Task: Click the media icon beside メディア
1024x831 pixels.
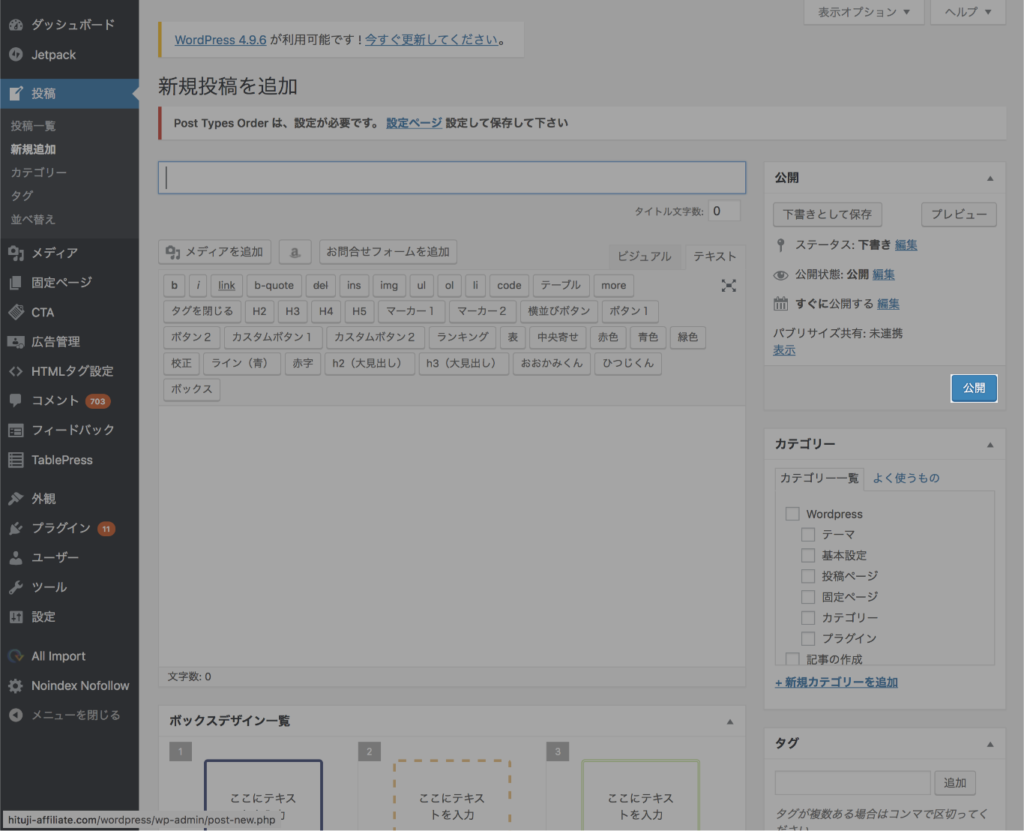Action: tap(16, 253)
